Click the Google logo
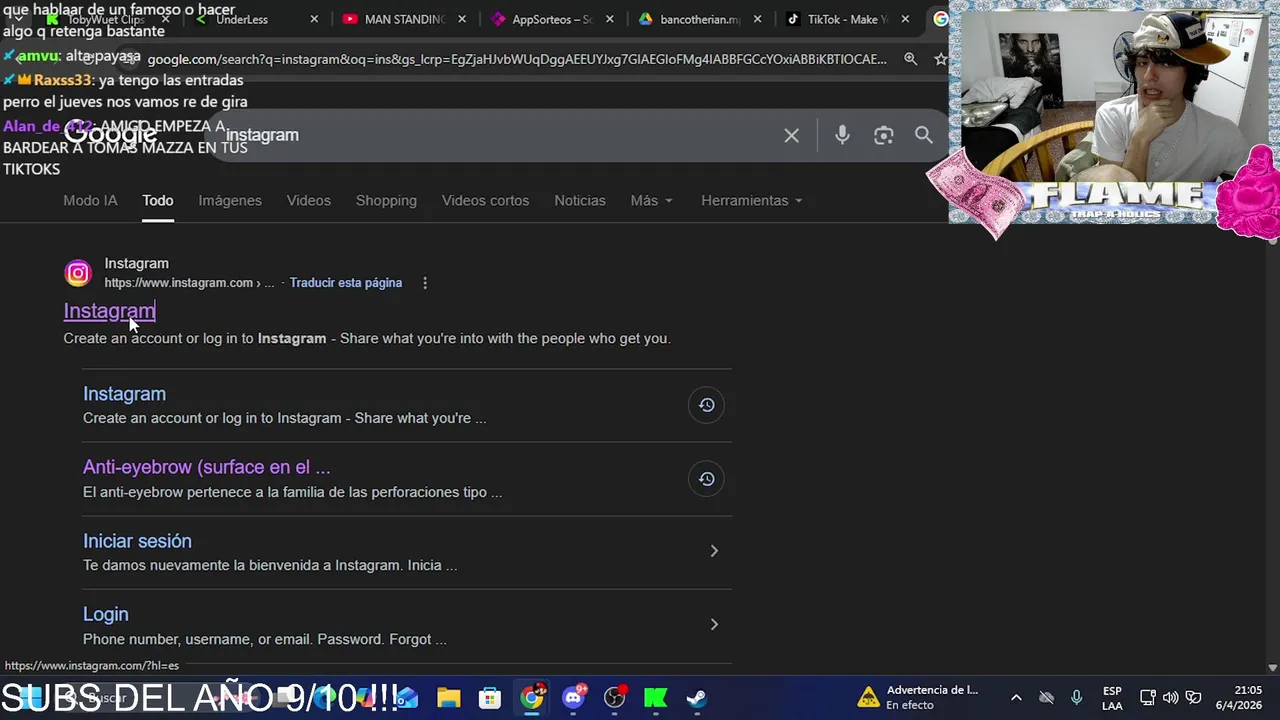1280x720 pixels. pos(110,134)
